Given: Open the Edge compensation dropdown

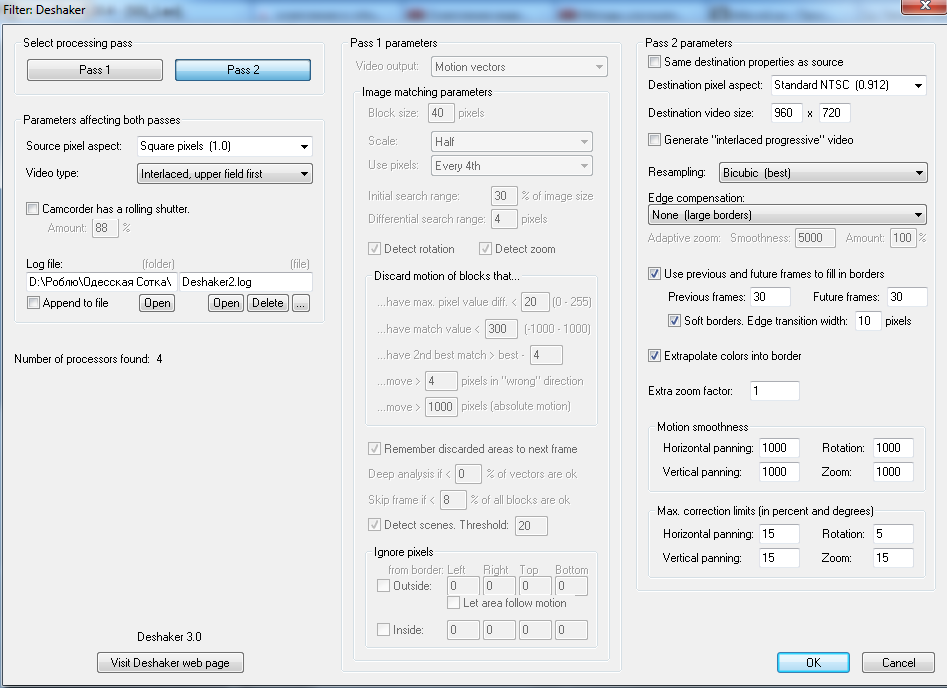Looking at the screenshot, I should point(787,215).
